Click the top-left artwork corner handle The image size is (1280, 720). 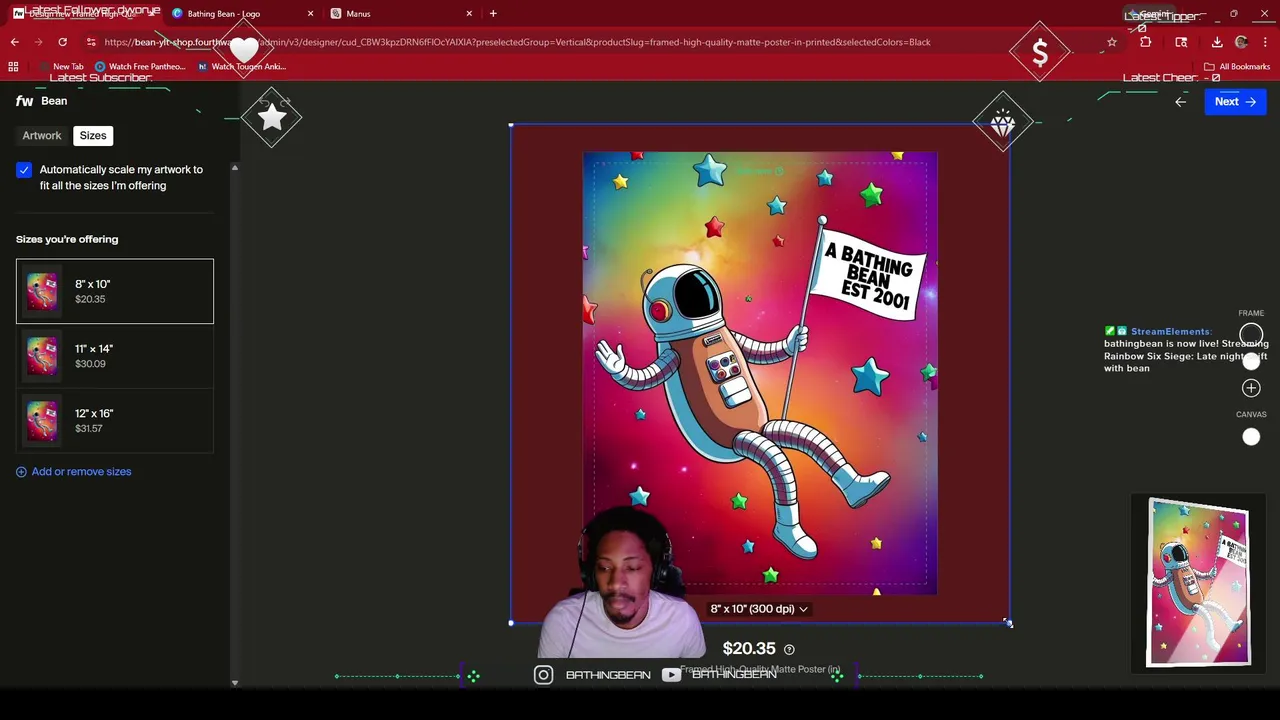[x=511, y=125]
